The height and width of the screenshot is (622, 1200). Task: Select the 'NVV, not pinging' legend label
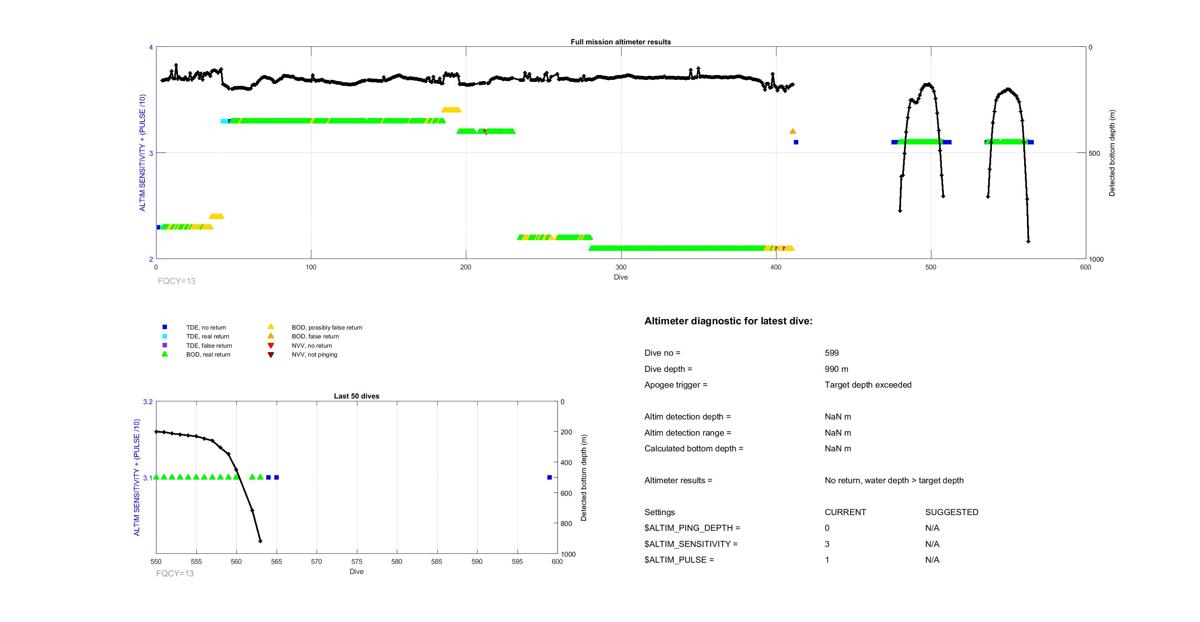pos(317,354)
